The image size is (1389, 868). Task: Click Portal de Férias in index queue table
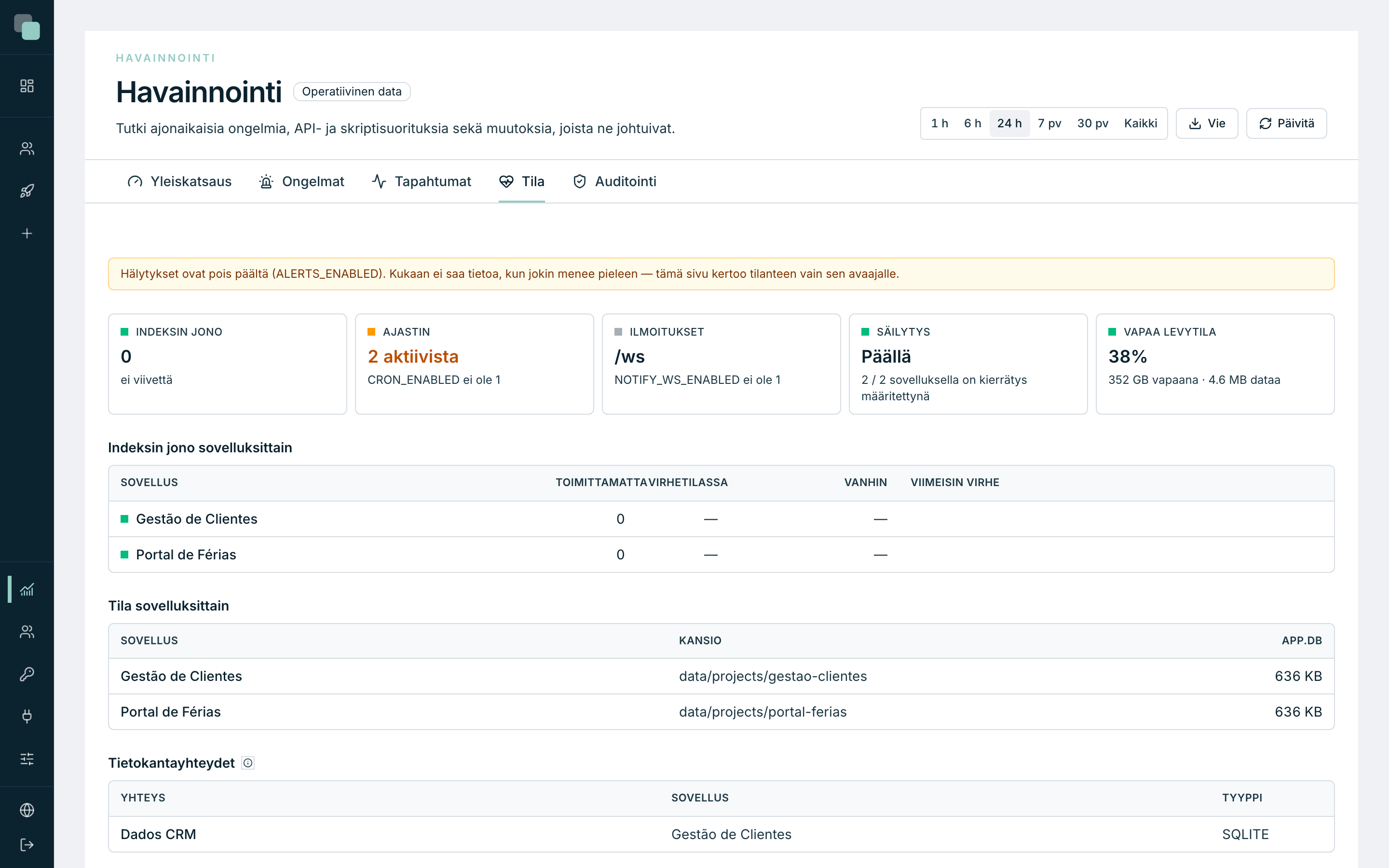(x=186, y=555)
